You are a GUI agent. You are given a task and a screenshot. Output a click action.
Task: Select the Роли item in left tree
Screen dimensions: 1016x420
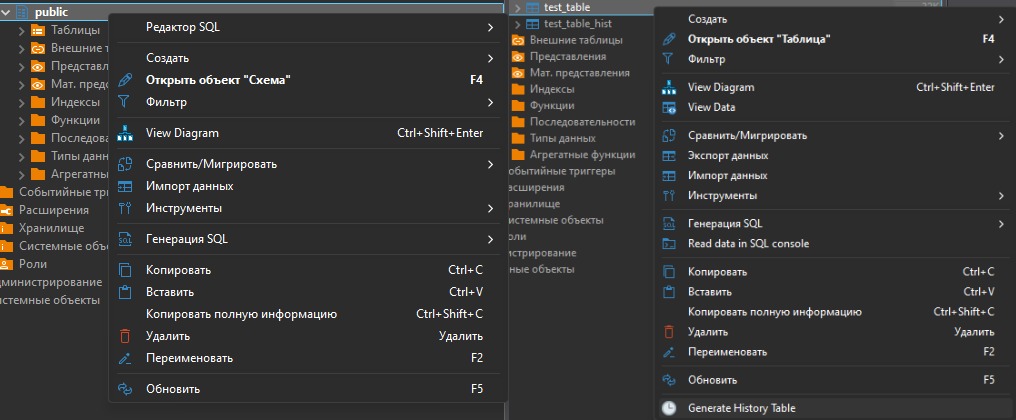[x=33, y=264]
